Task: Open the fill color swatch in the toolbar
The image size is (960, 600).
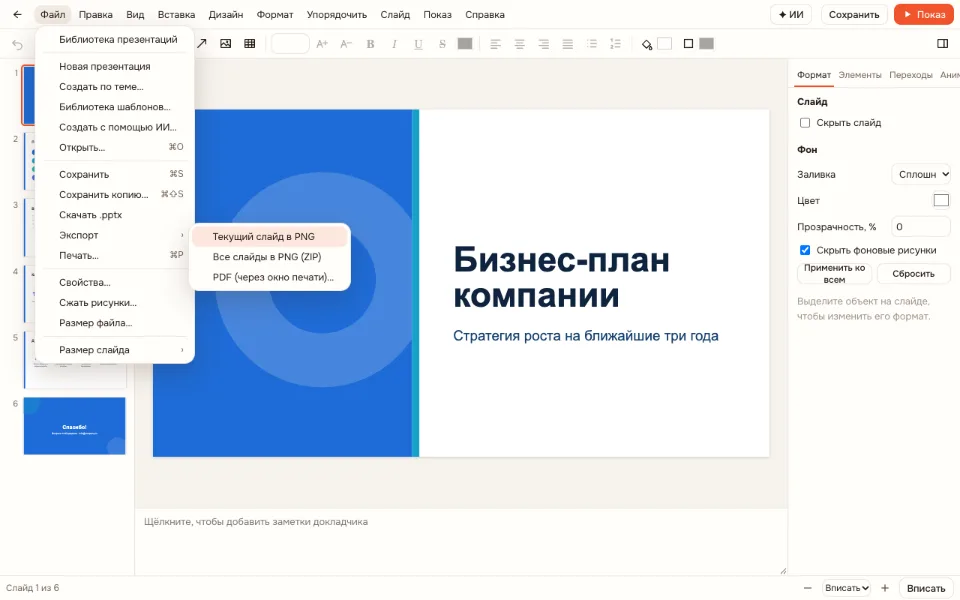Action: (x=664, y=43)
